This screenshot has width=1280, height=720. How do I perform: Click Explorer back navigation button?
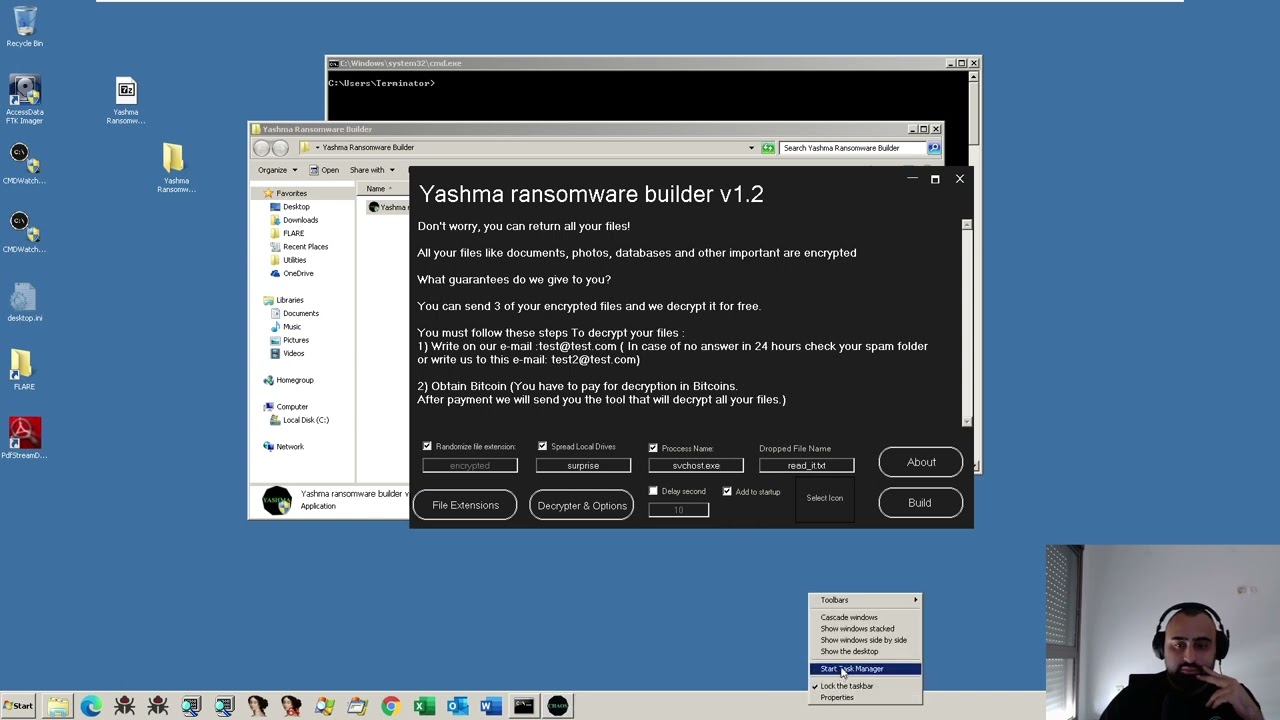261,148
